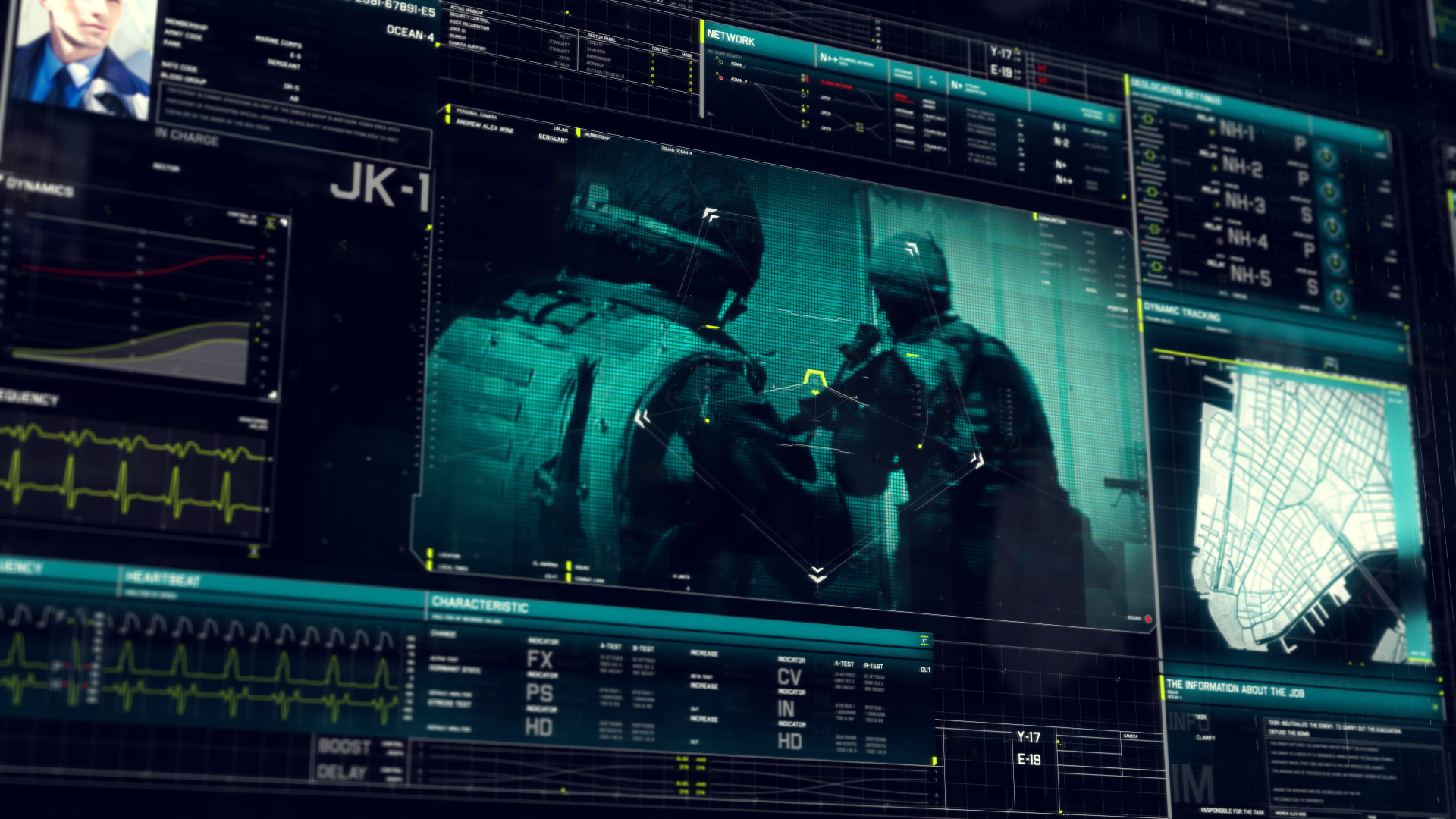The image size is (1456, 819).
Task: Click the NH-1 relay label
Action: (x=1237, y=130)
